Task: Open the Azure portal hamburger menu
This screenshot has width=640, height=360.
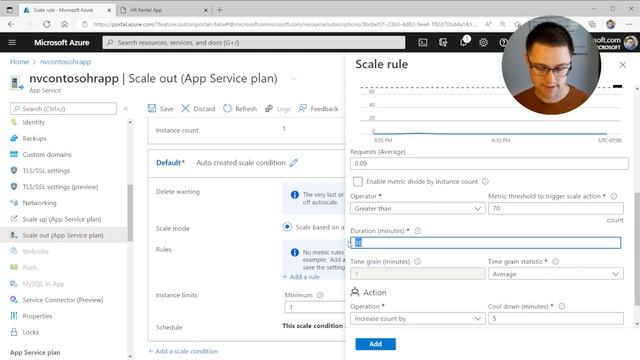Action: [x=12, y=42]
